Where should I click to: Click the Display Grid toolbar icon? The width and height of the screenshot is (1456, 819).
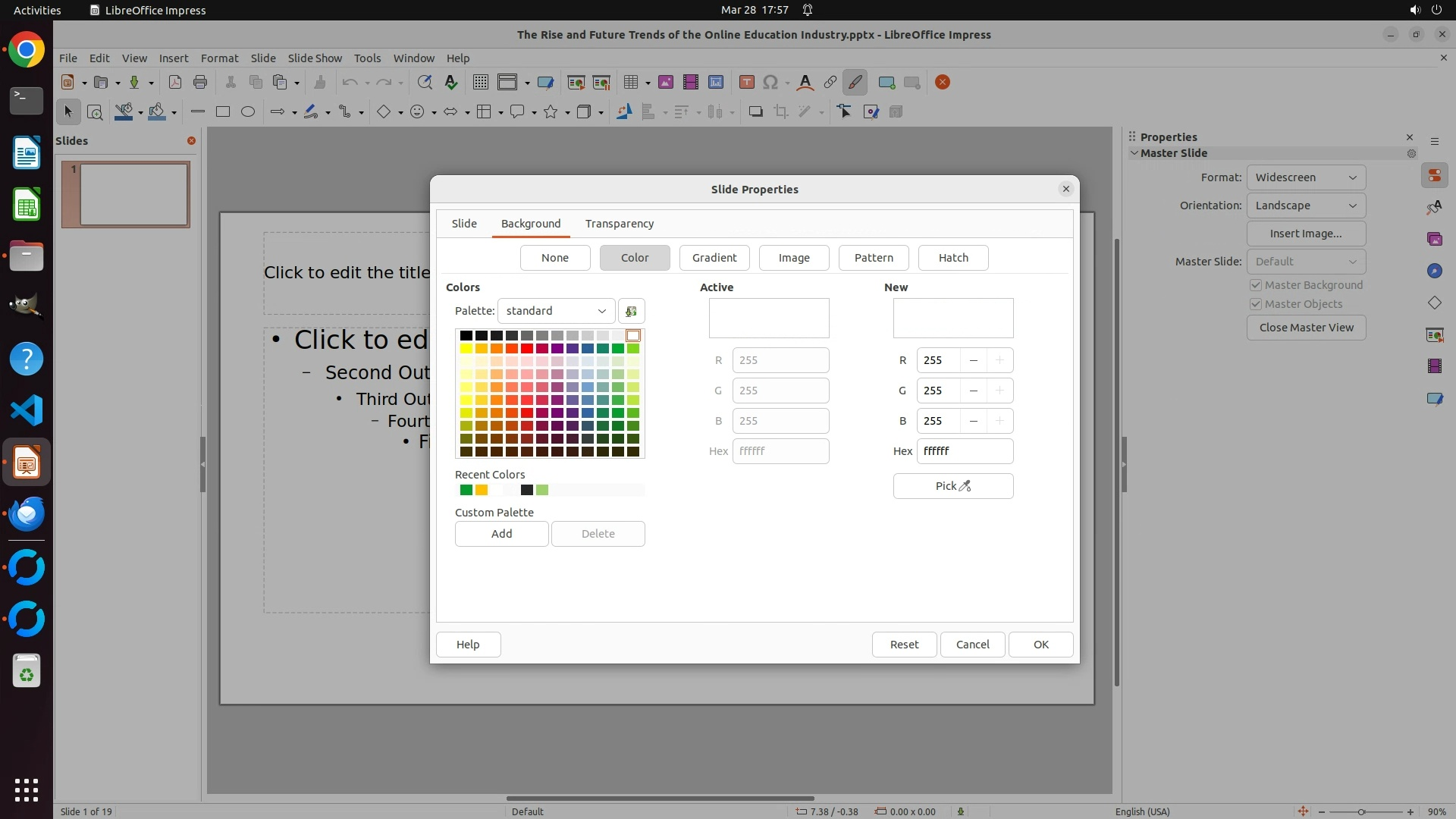tap(480, 83)
